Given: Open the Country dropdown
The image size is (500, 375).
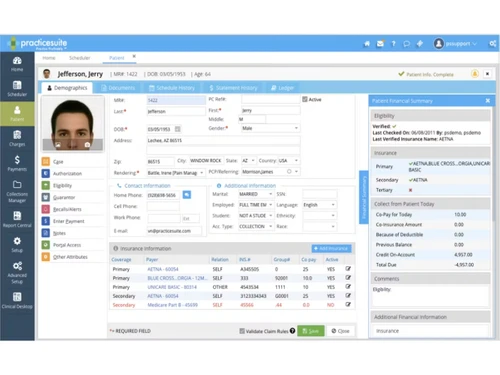Looking at the screenshot, I should pos(289,161).
